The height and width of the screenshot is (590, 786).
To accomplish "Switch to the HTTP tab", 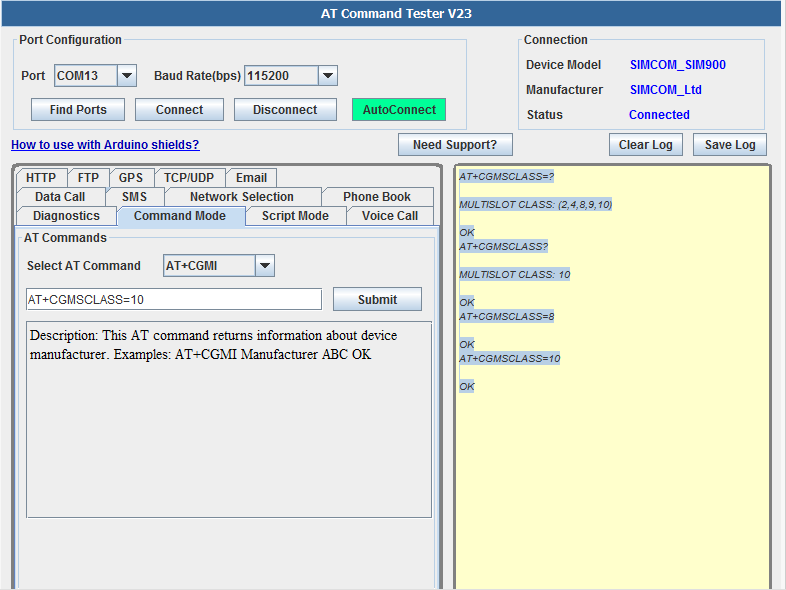I will 41,178.
